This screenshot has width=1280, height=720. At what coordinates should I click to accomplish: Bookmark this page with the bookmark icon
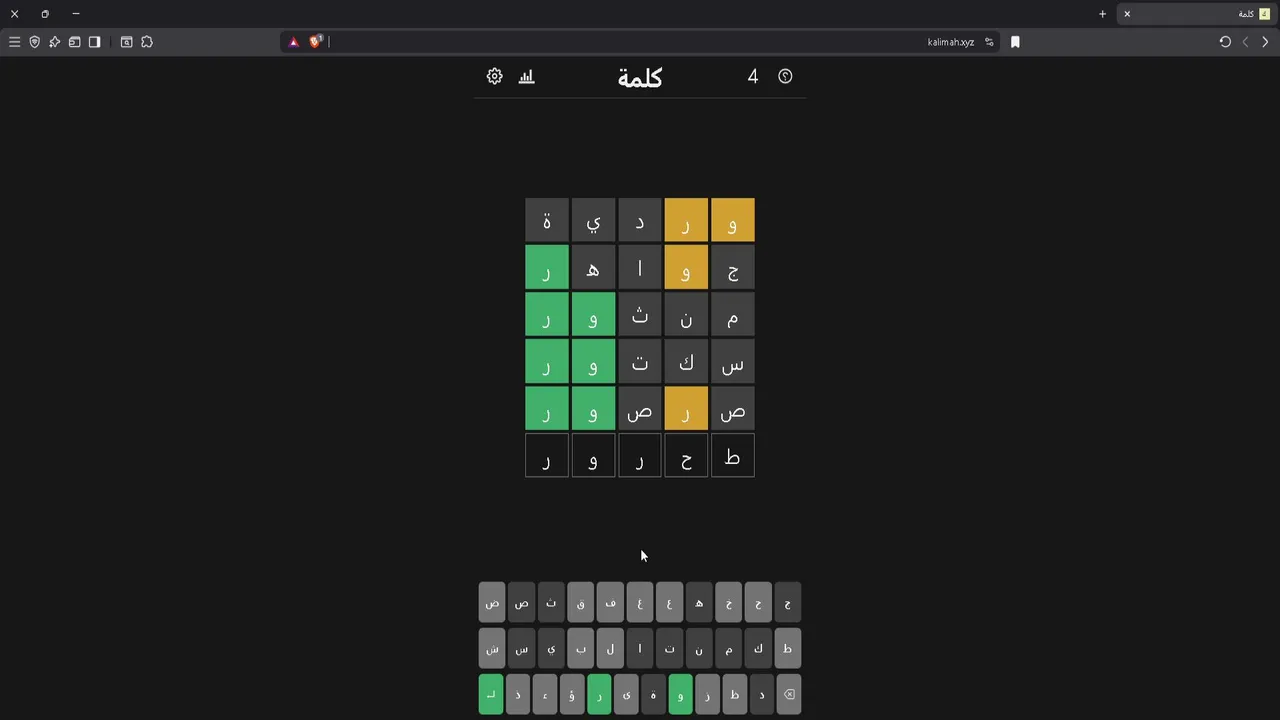(x=1015, y=42)
